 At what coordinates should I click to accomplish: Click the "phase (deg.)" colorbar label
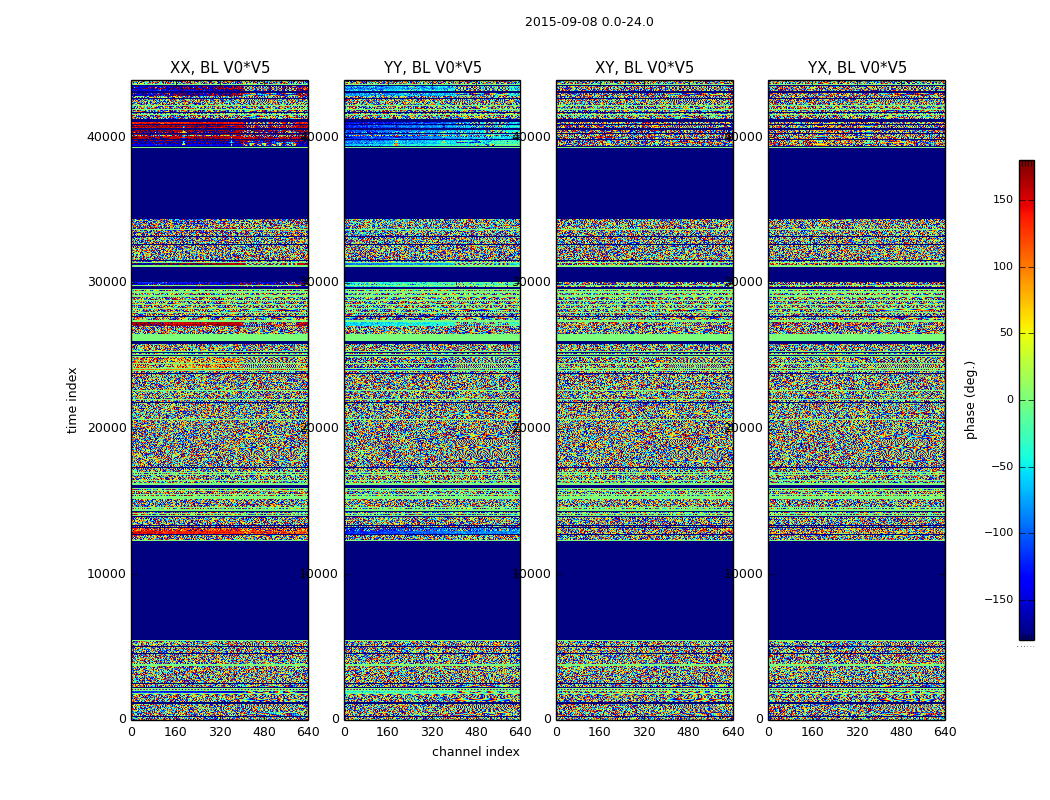pos(970,400)
